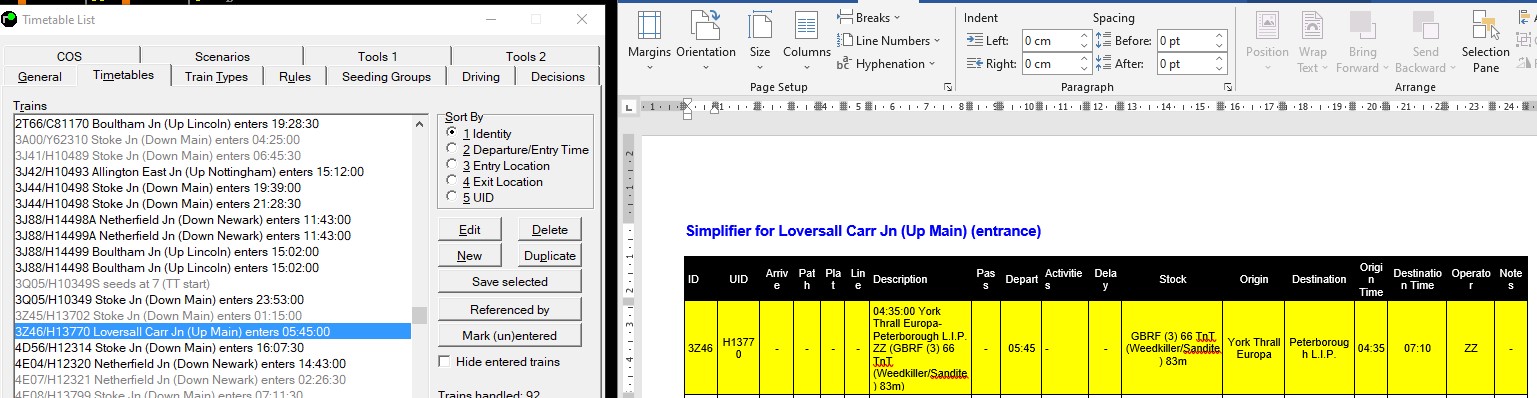Viewport: 1537px width, 398px height.
Task: Switch to the Train Types tab
Action: (217, 76)
